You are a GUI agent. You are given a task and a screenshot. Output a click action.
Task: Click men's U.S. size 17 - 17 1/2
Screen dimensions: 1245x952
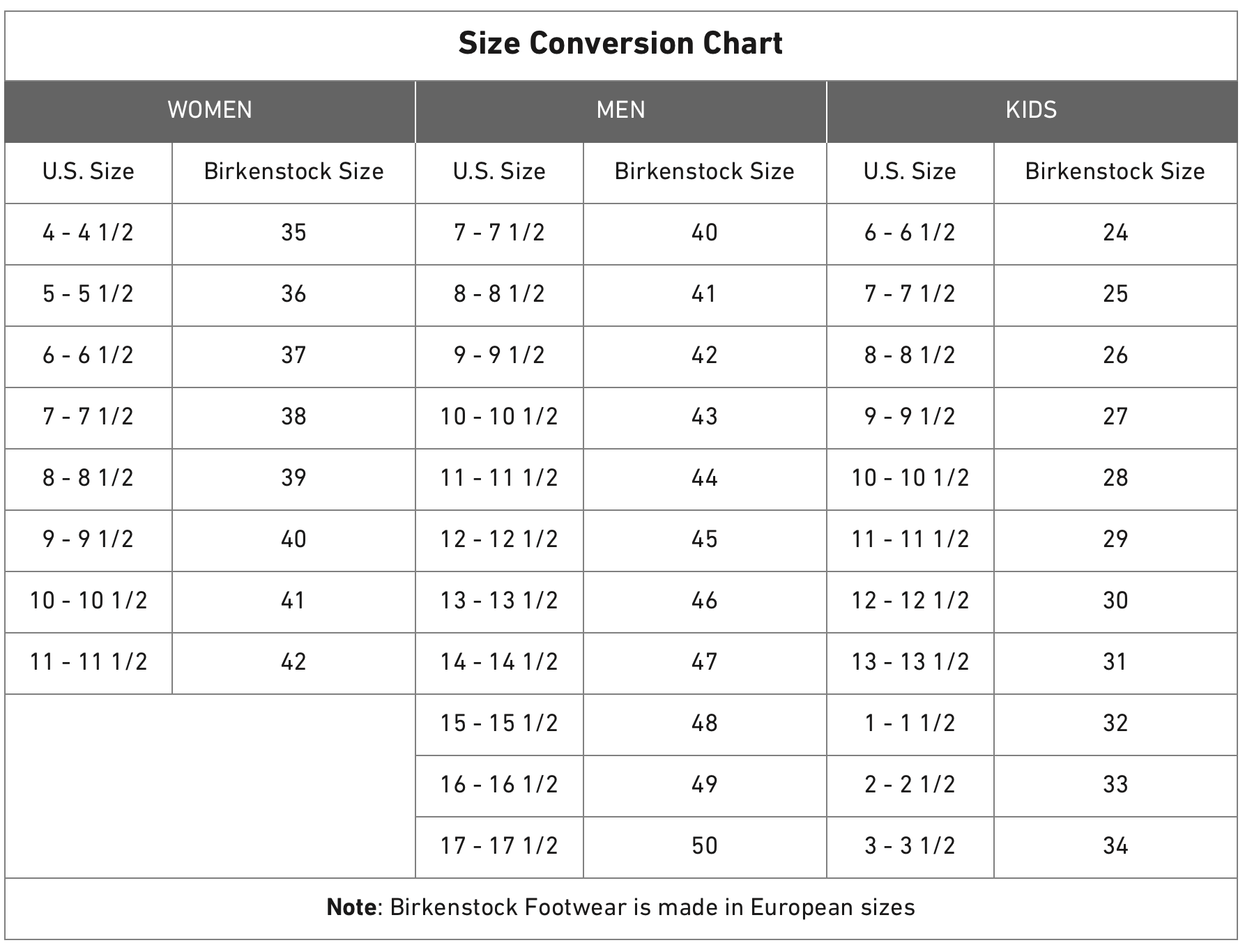(499, 847)
